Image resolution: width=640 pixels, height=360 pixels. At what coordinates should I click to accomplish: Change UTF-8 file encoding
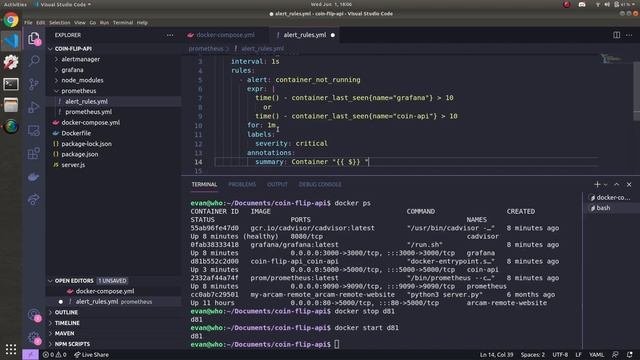(x=560, y=355)
